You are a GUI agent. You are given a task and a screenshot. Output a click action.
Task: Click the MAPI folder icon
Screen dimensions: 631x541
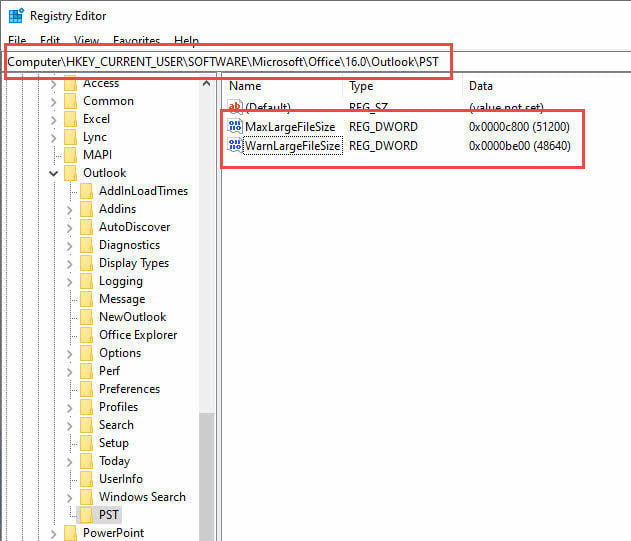click(x=70, y=155)
